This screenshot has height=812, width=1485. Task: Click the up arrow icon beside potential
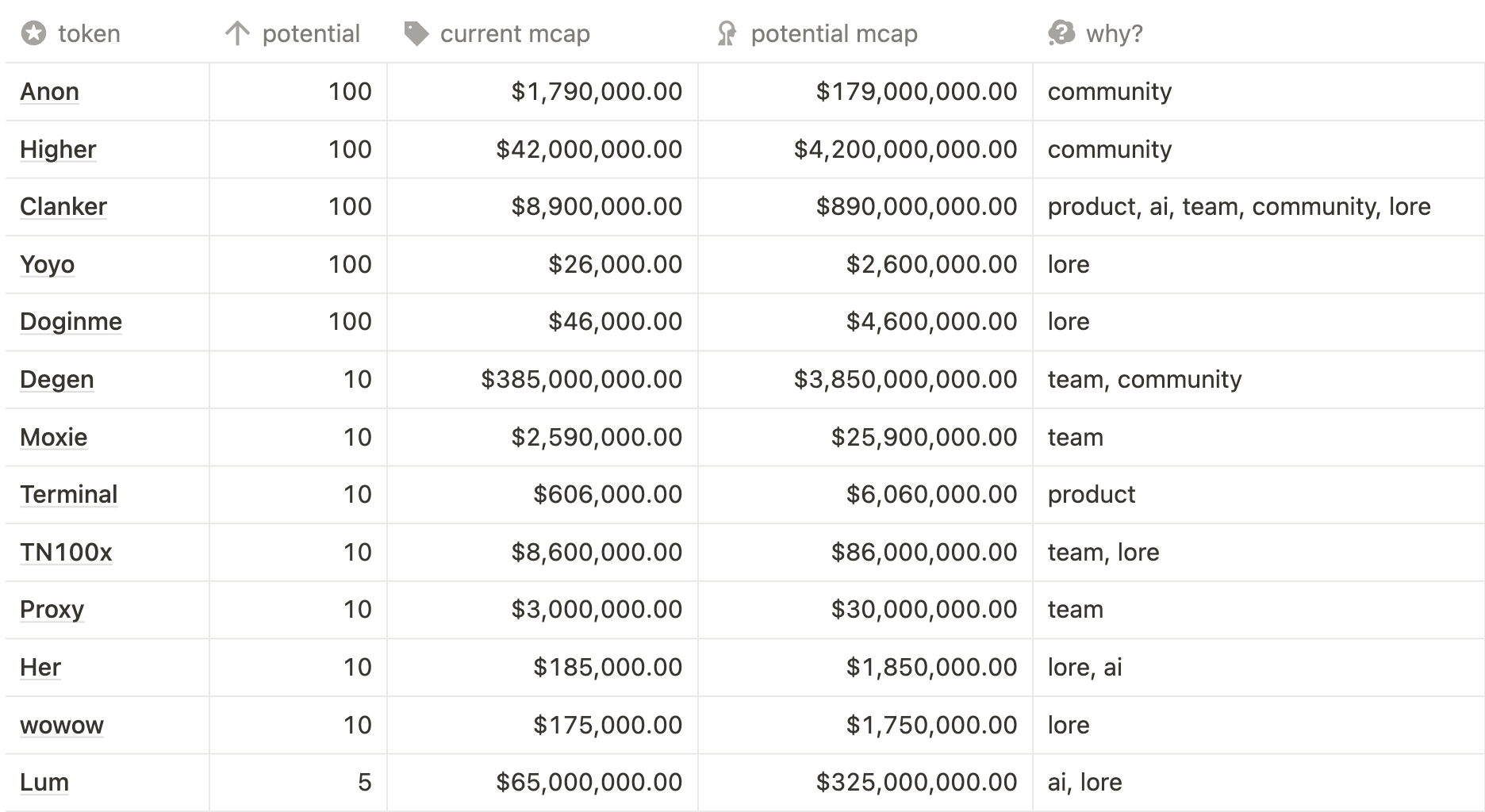(237, 33)
